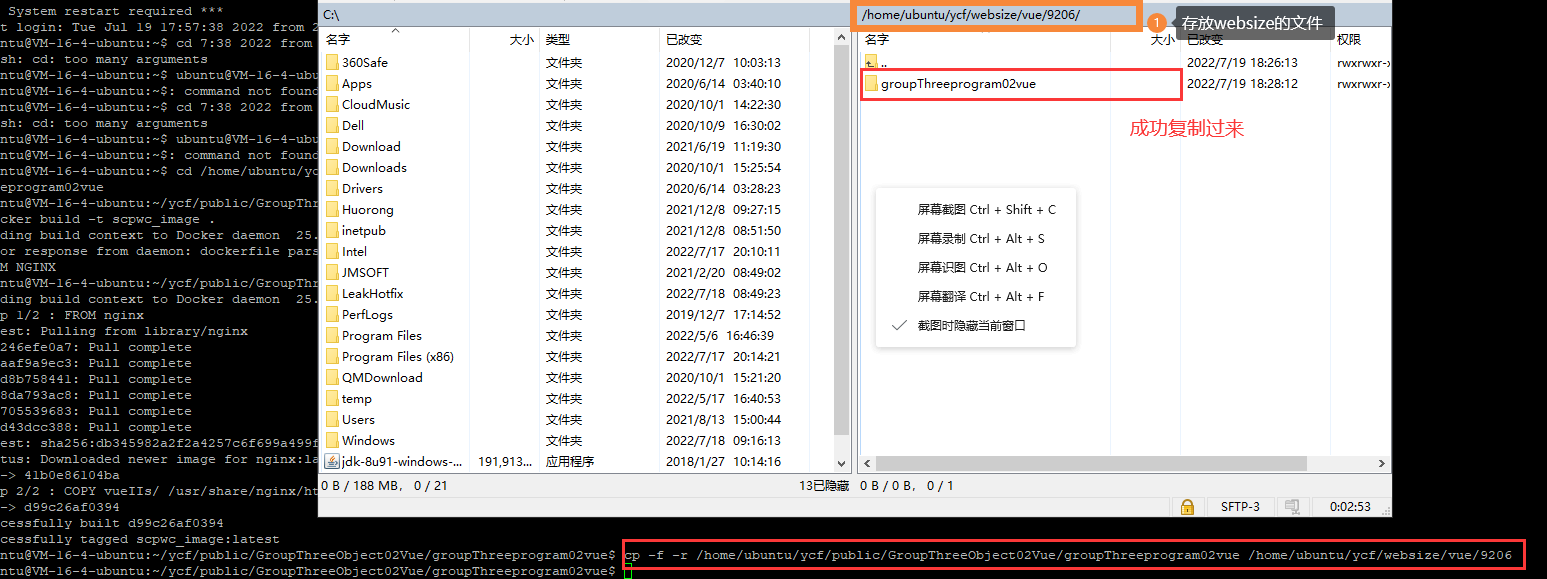Select the Downloads folder

[x=374, y=167]
